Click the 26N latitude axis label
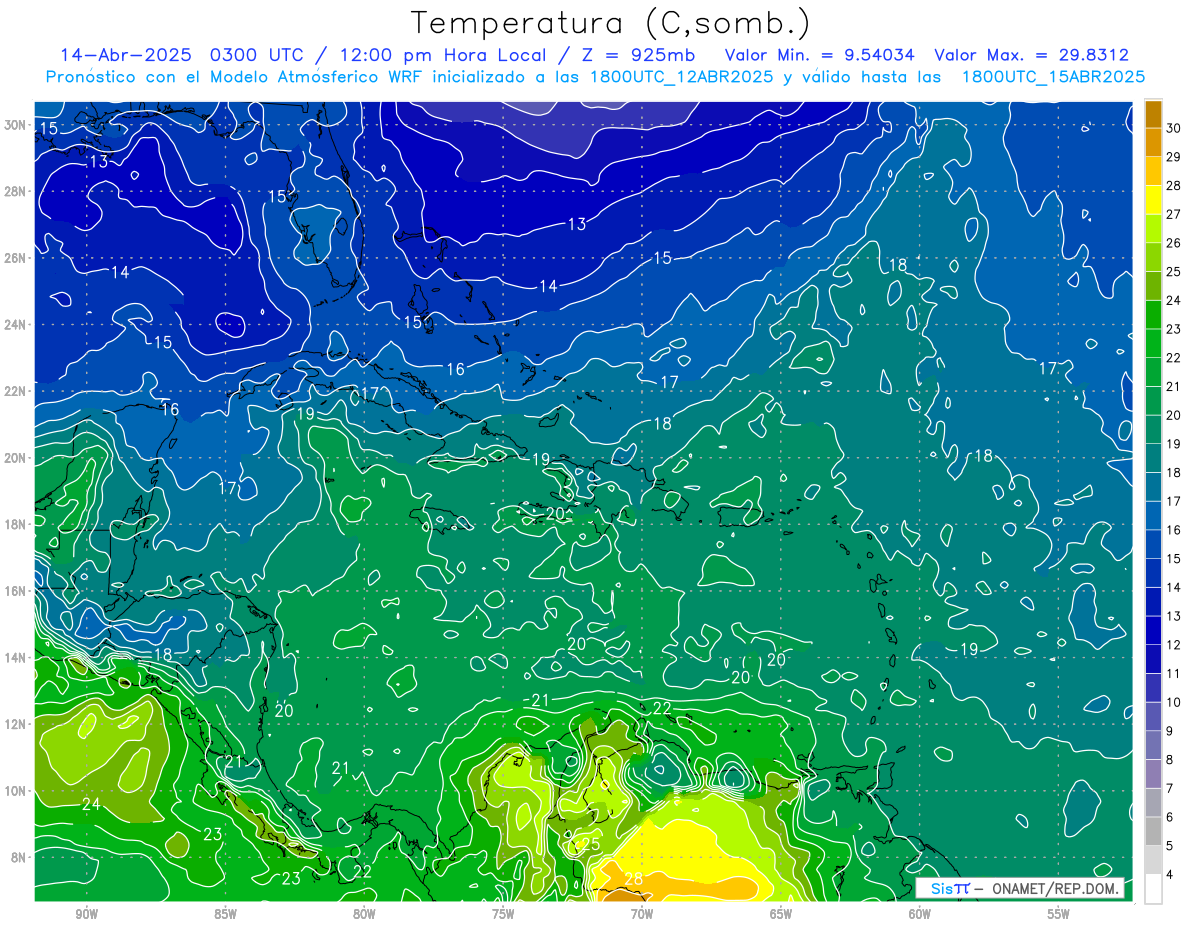 click(15, 257)
